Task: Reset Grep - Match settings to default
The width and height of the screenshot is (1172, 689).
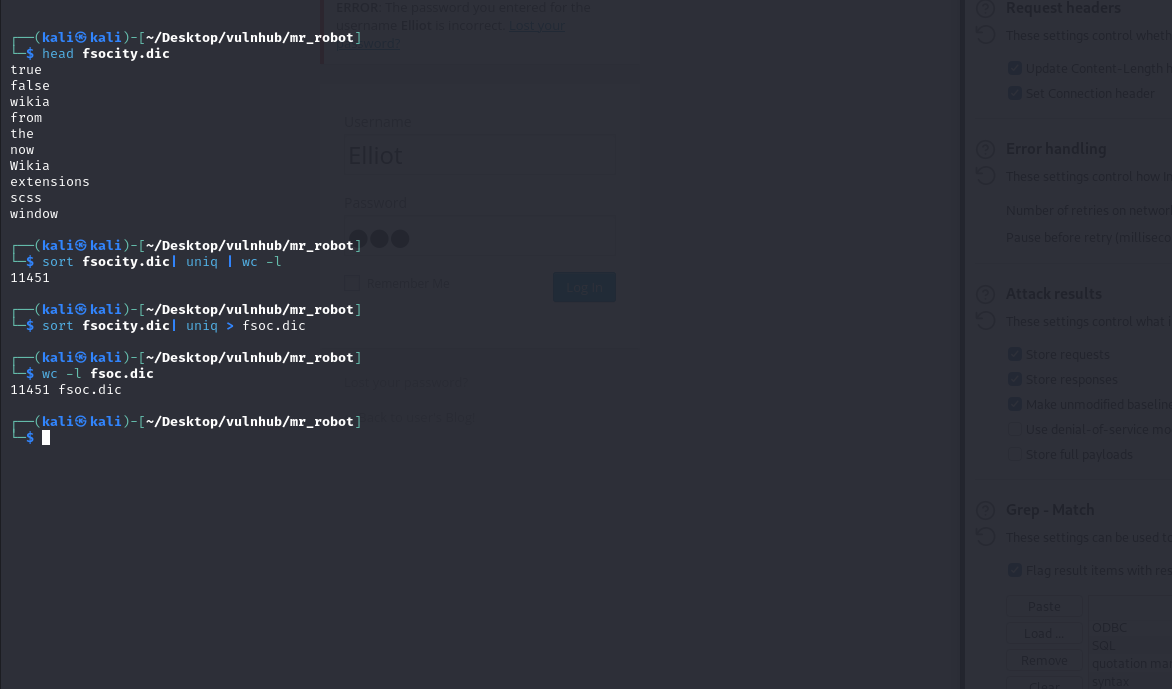Action: (x=984, y=536)
